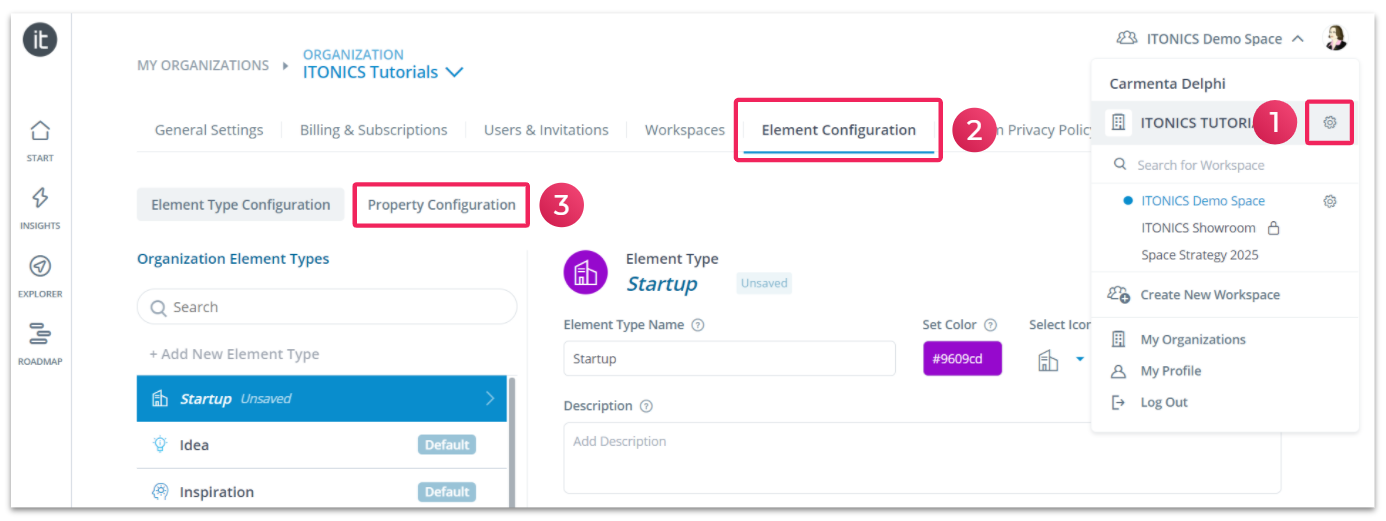The image size is (1386, 521).
Task: Open the #9609cd color swatch
Action: [x=962, y=359]
